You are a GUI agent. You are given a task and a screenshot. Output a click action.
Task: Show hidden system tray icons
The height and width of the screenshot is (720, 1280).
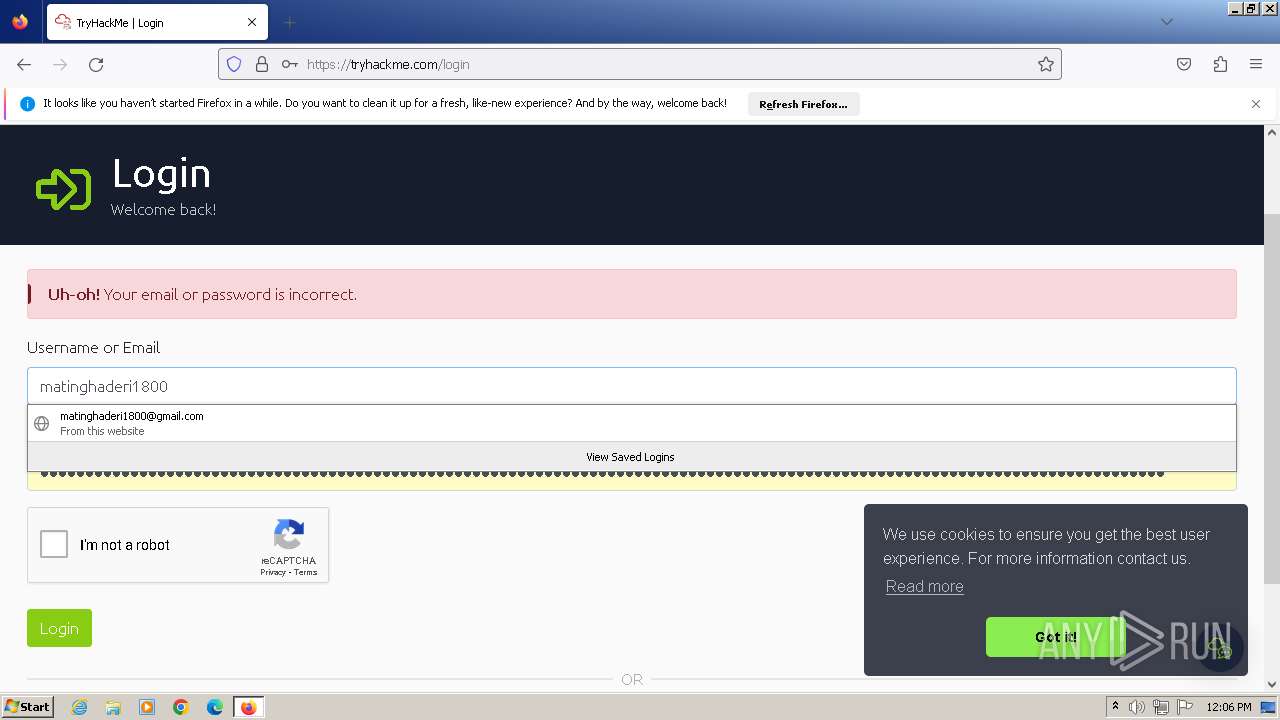pos(1115,707)
